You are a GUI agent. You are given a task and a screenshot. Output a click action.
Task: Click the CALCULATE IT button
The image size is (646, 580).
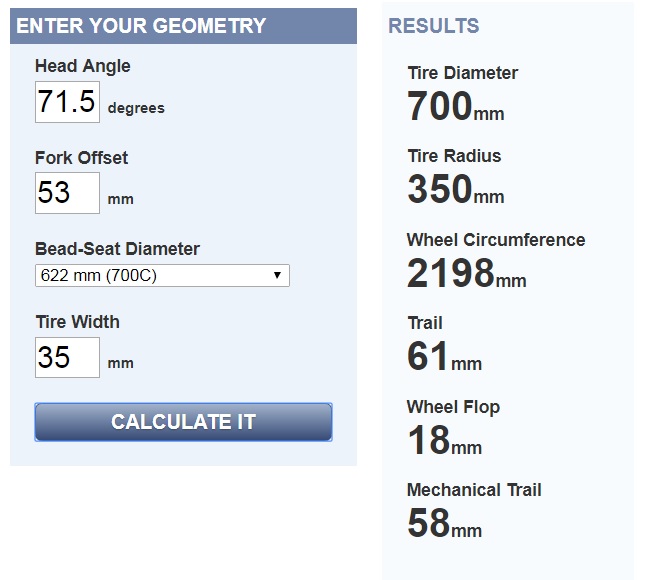tap(183, 422)
